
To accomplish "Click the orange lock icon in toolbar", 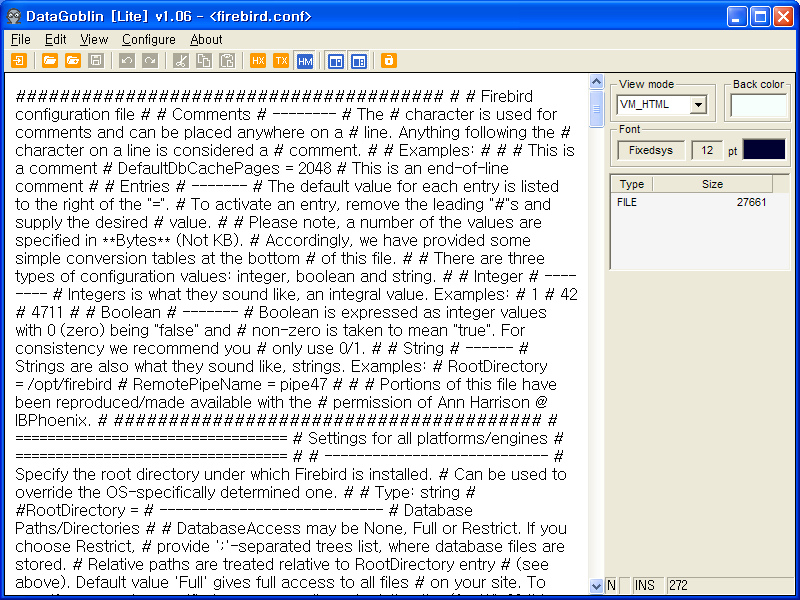I will (388, 61).
